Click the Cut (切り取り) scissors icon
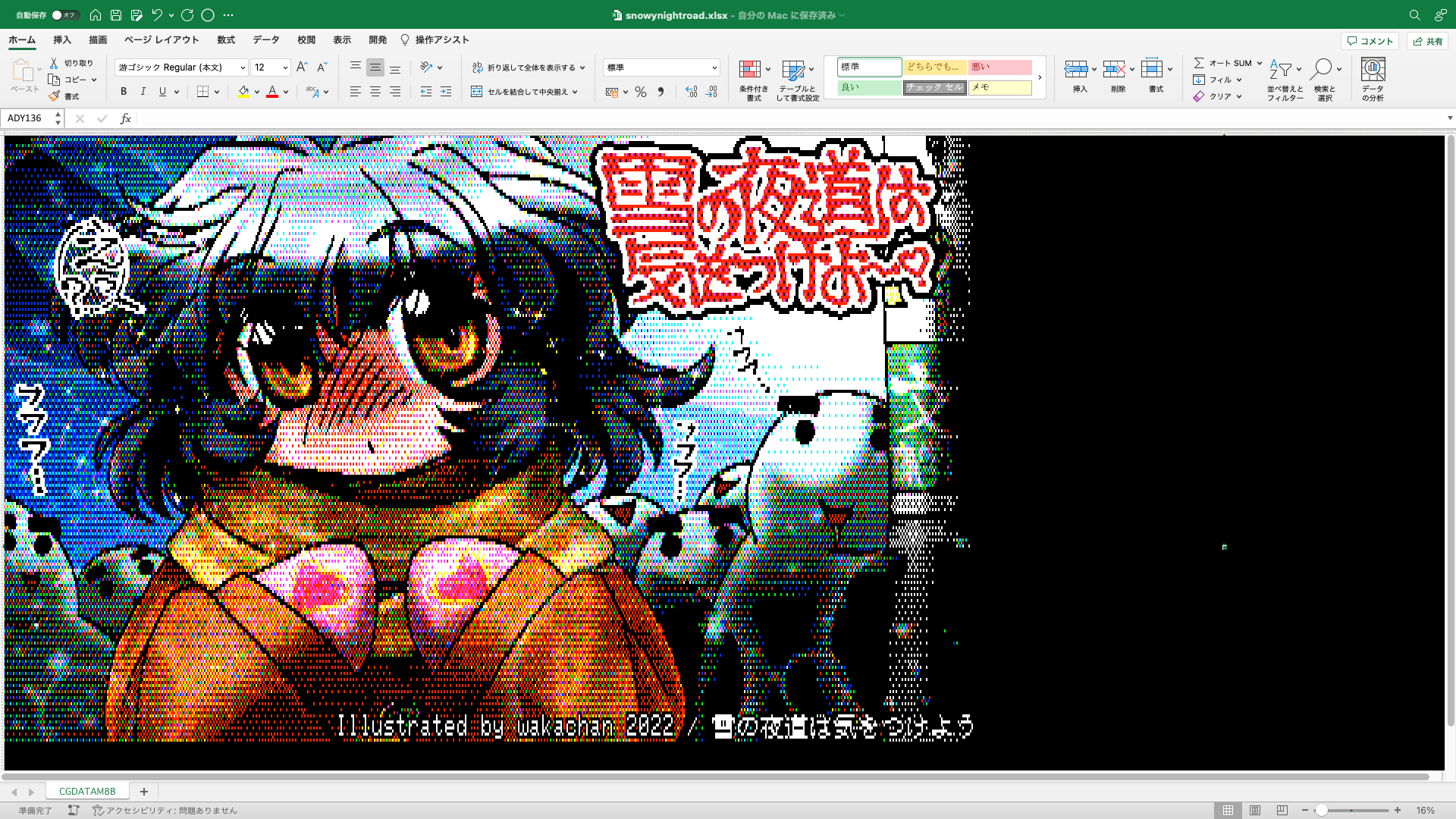Image resolution: width=1456 pixels, height=819 pixels. (x=54, y=63)
